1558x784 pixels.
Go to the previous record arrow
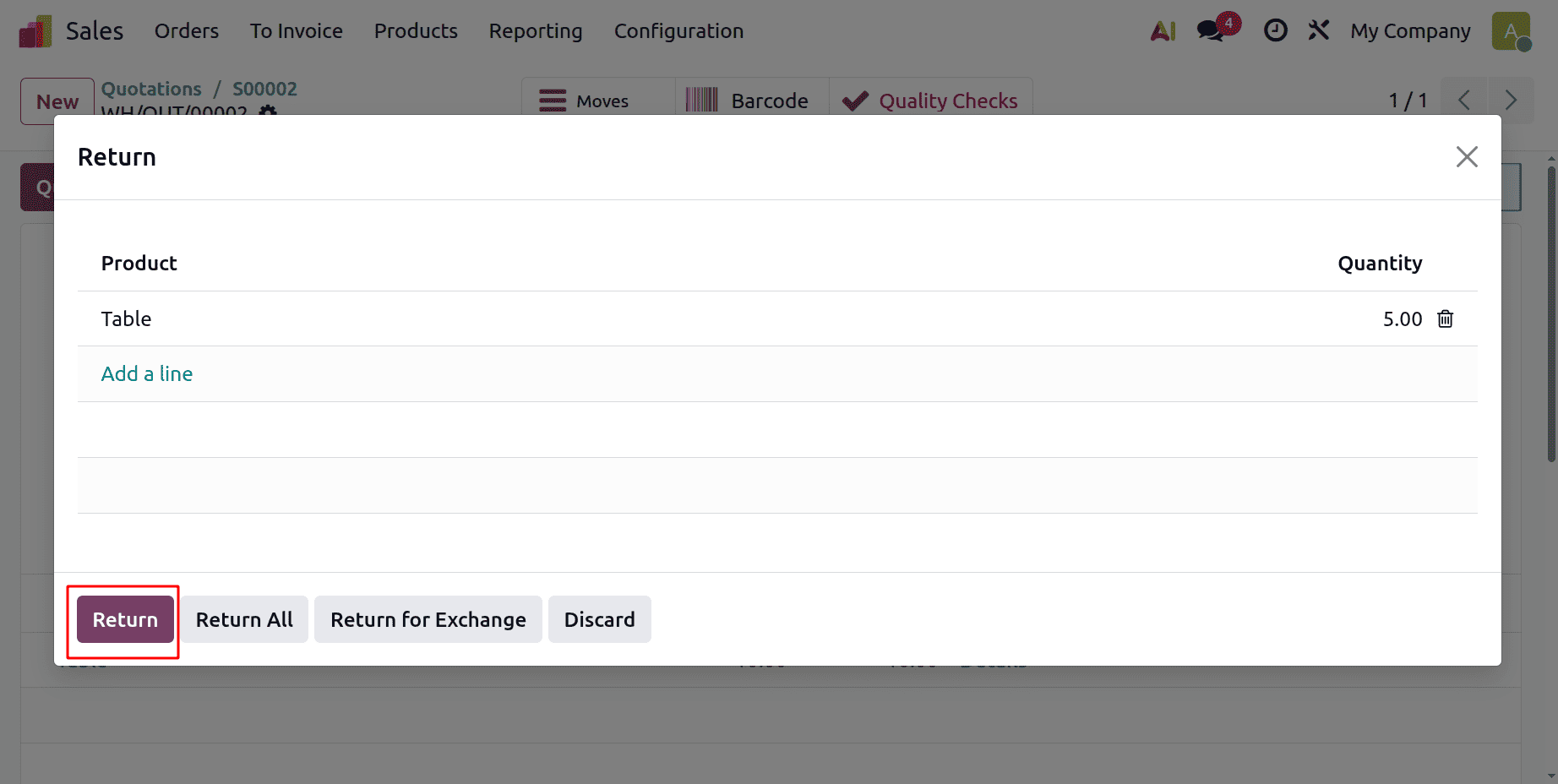[1464, 101]
